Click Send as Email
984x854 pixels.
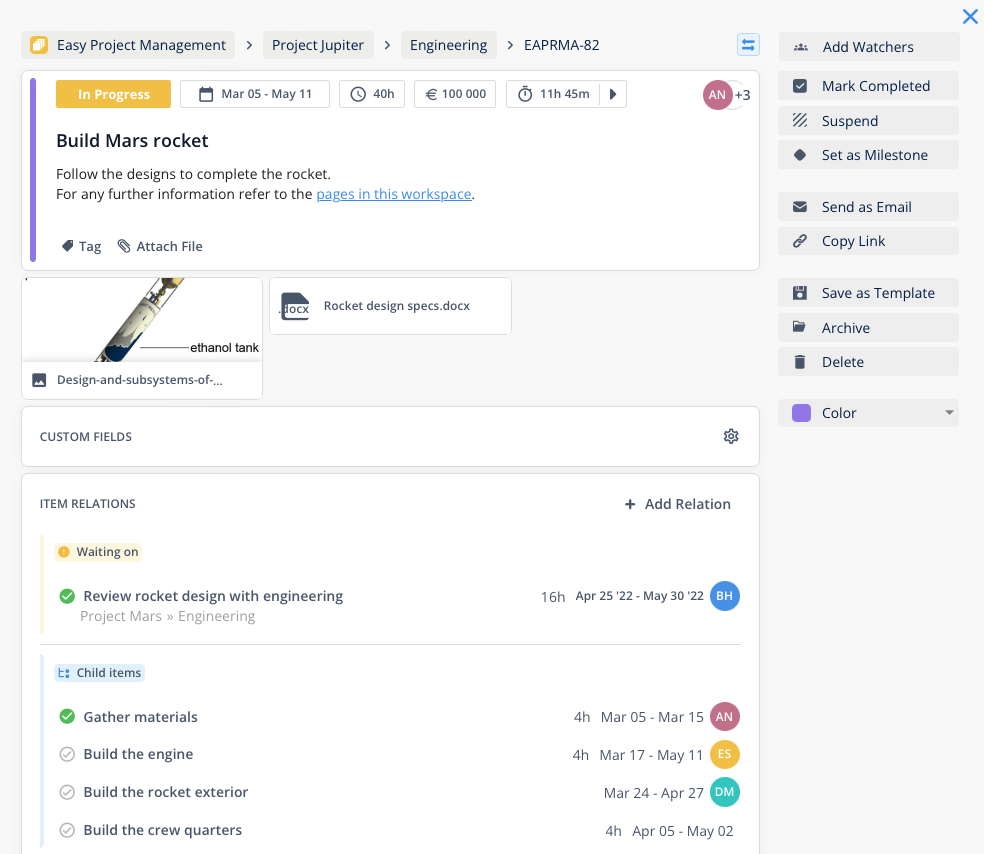coord(869,207)
